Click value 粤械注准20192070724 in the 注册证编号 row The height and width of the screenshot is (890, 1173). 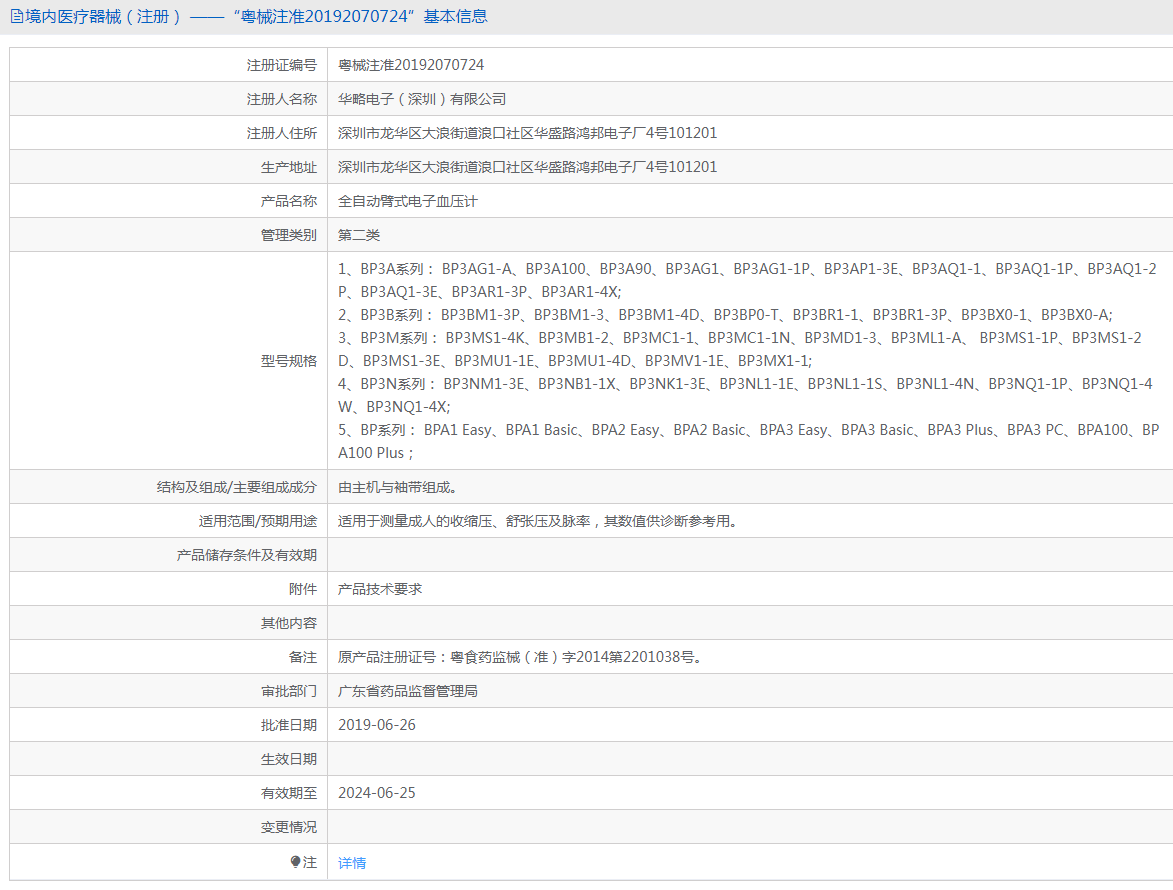pyautogui.click(x=411, y=65)
